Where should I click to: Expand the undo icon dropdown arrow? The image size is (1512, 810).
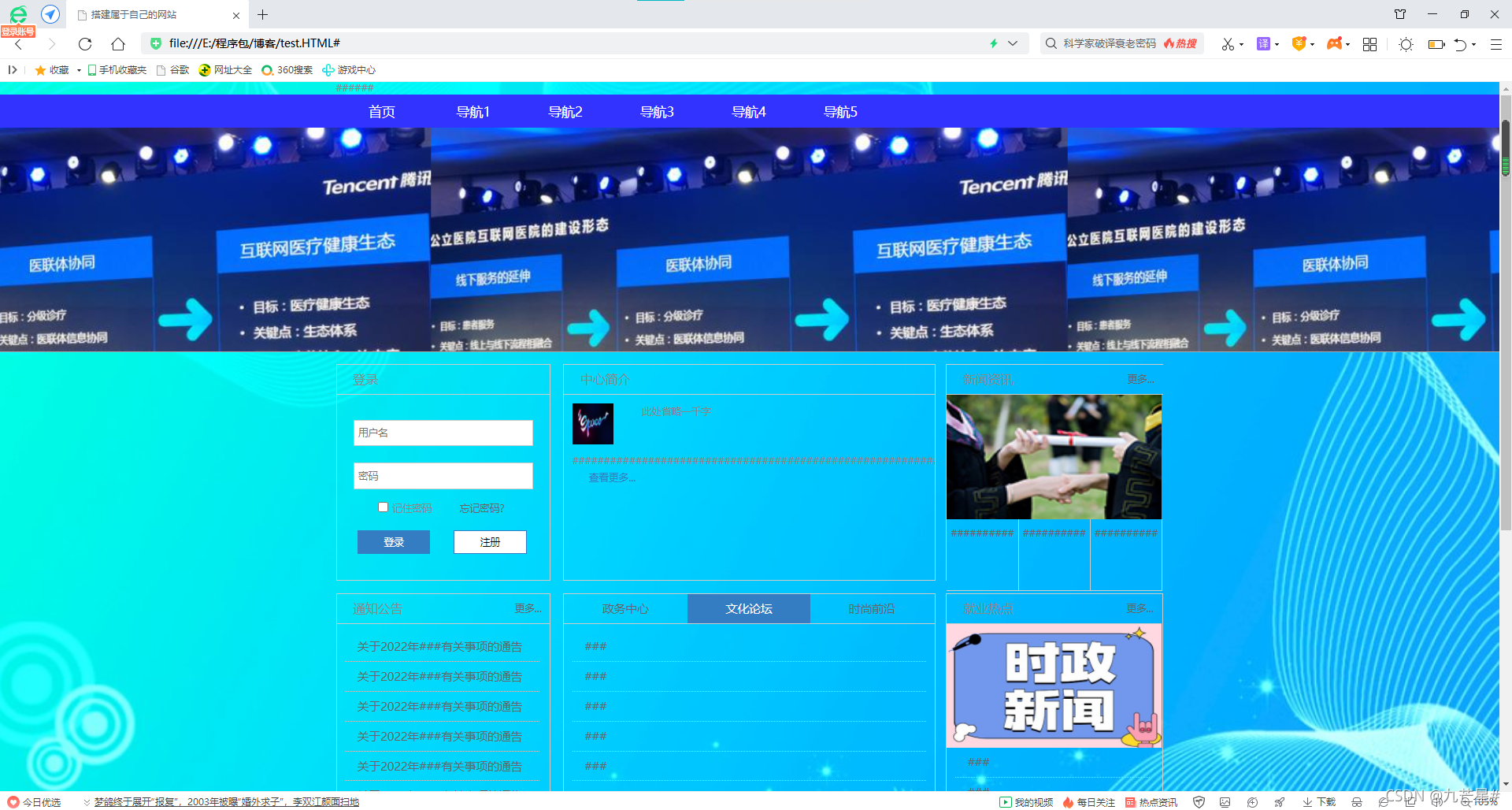click(x=1474, y=44)
